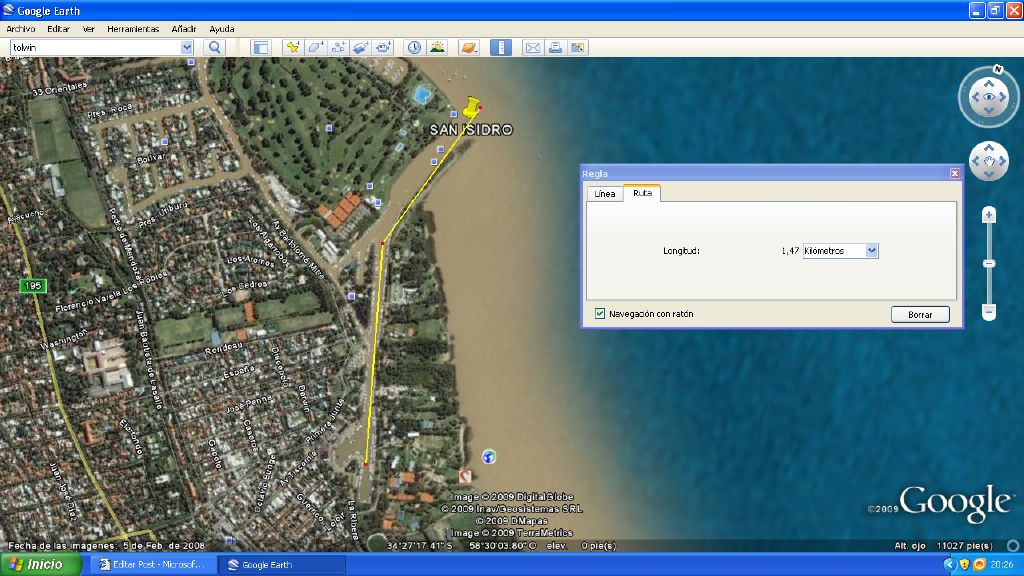Expand the search history dropdown arrow

pyautogui.click(x=187, y=47)
